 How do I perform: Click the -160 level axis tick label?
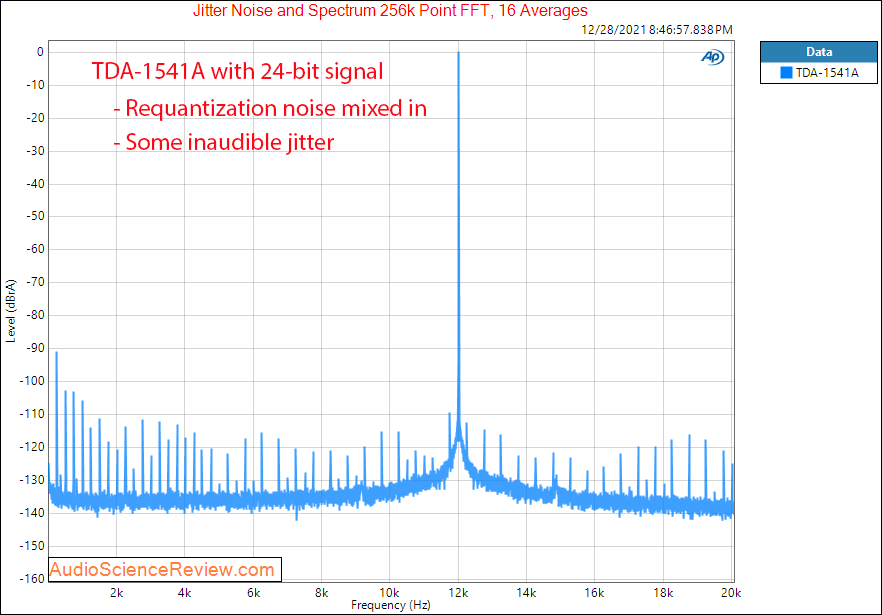[32, 578]
